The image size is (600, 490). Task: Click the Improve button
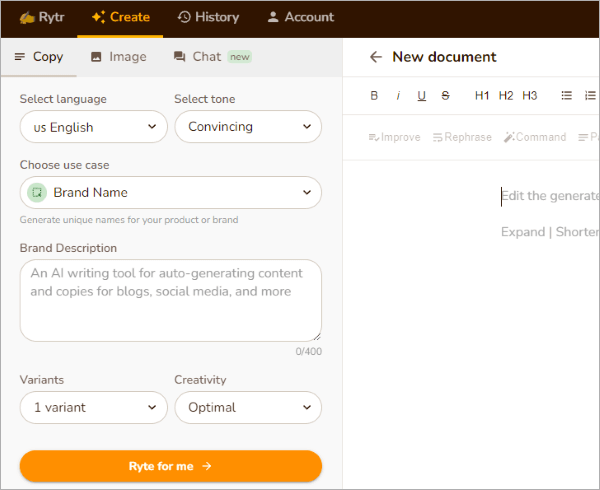click(x=394, y=137)
